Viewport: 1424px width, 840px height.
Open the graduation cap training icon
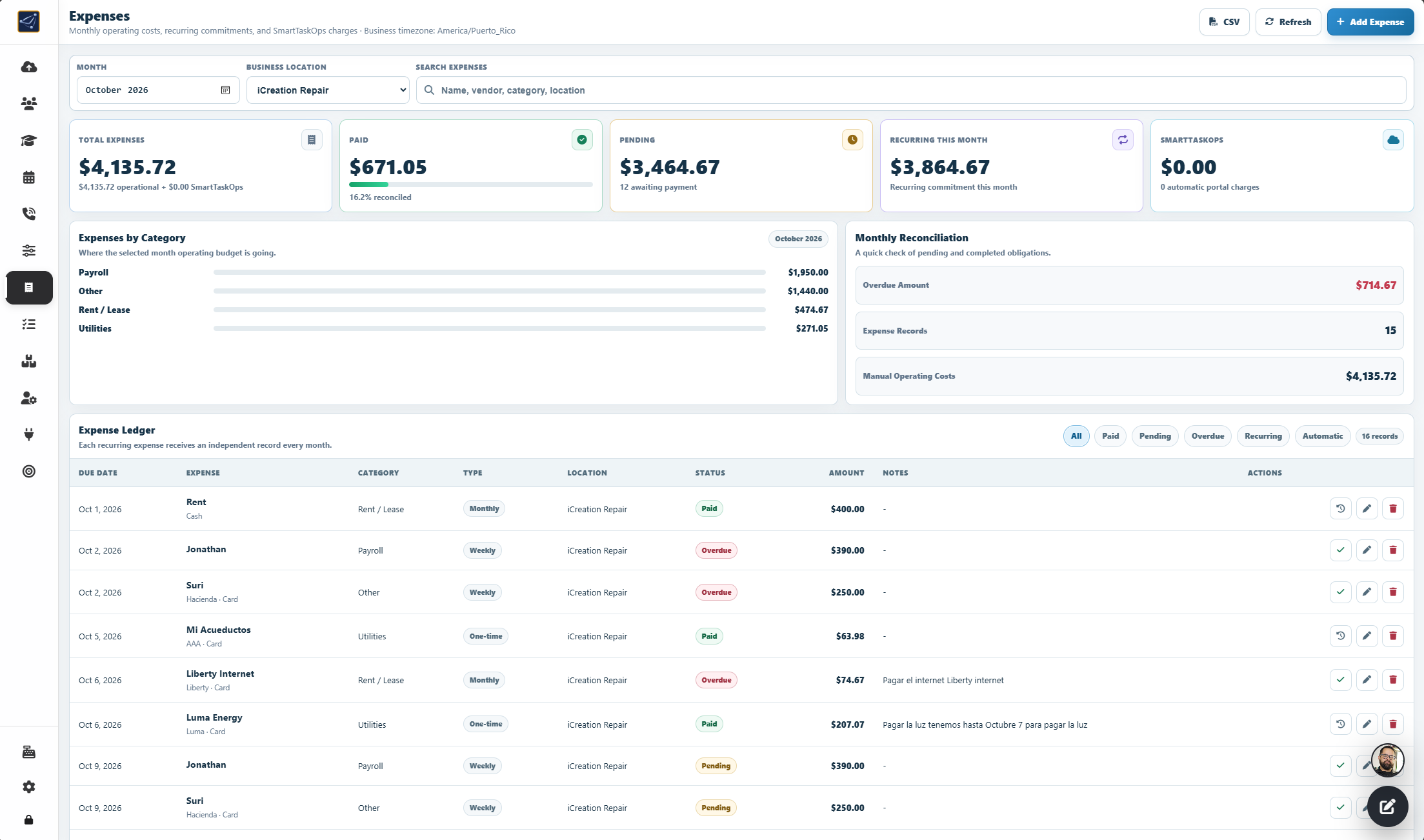29,140
